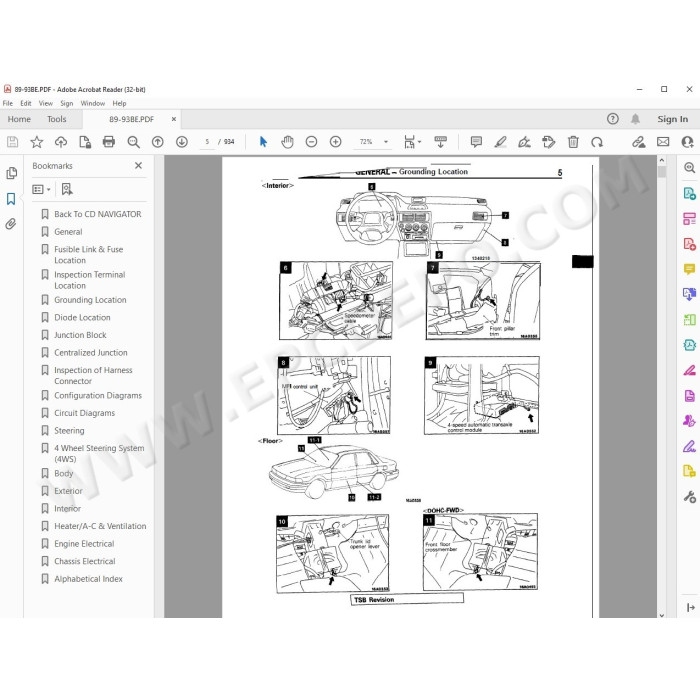Click the vertical scrollbar up arrow
Screen dimensions: 700x700
coord(662,160)
